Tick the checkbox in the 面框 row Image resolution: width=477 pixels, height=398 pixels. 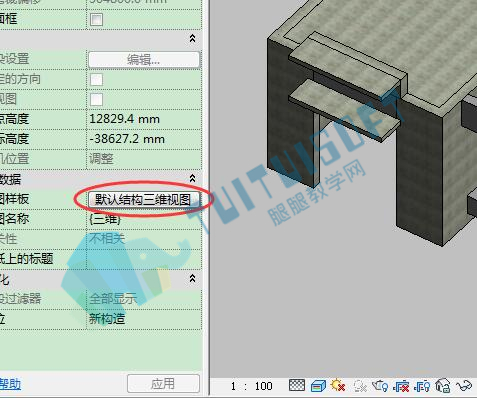click(x=96, y=19)
